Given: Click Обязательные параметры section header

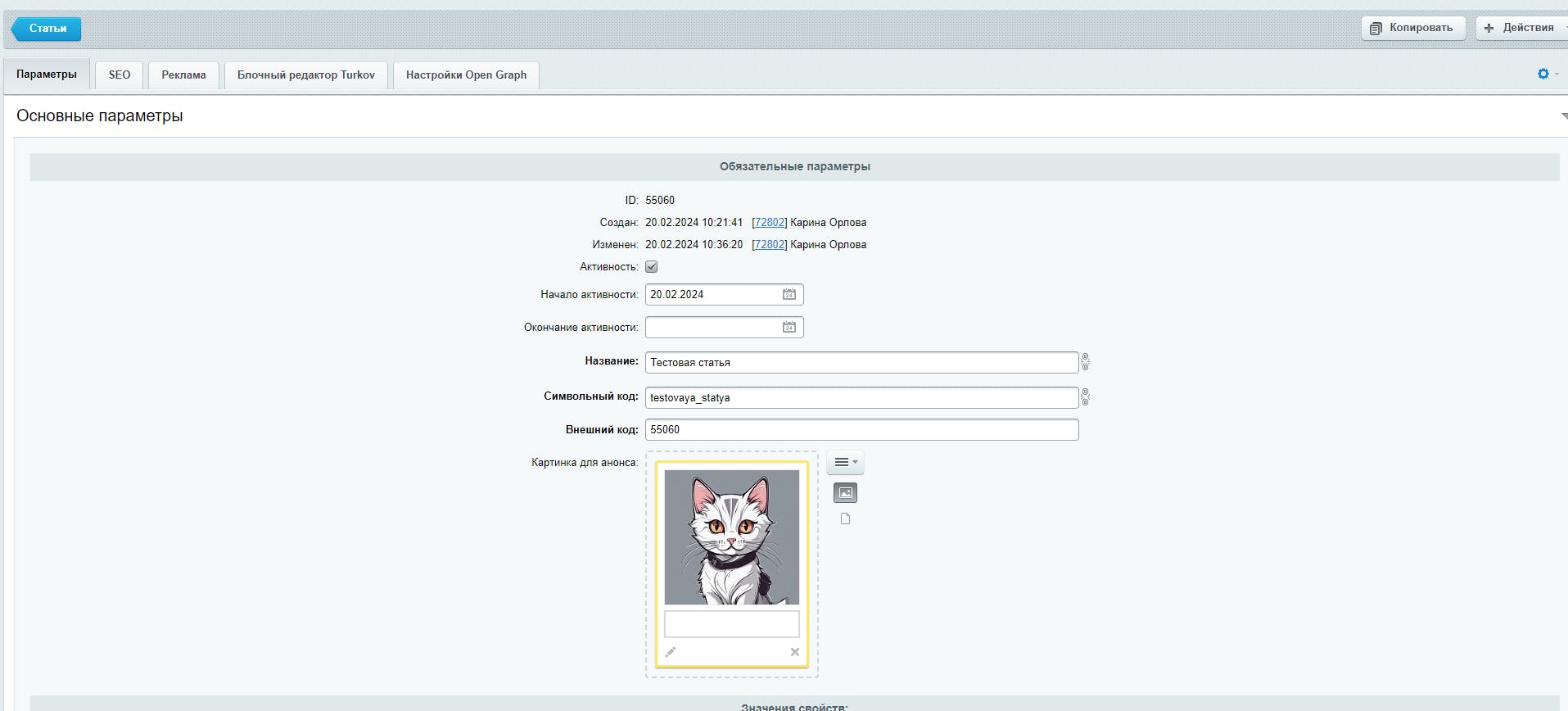Looking at the screenshot, I should point(794,166).
